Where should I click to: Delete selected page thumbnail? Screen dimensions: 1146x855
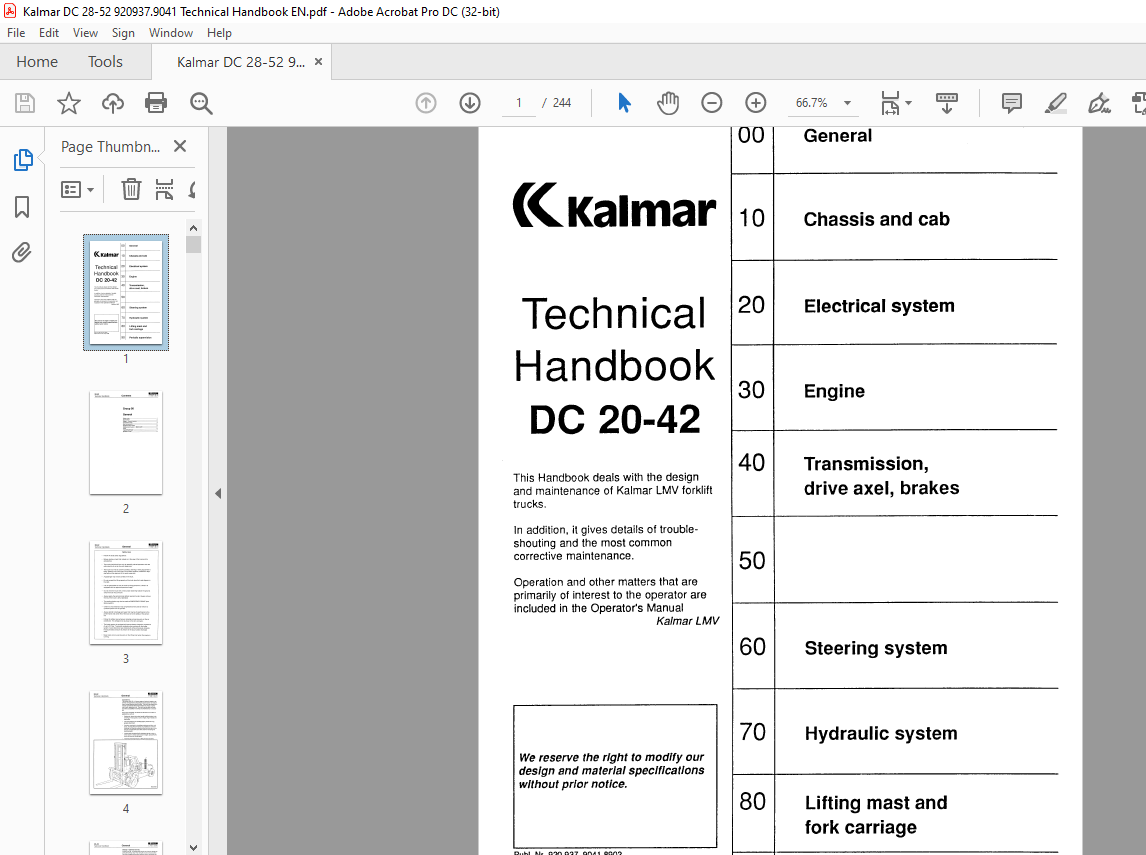click(x=131, y=189)
